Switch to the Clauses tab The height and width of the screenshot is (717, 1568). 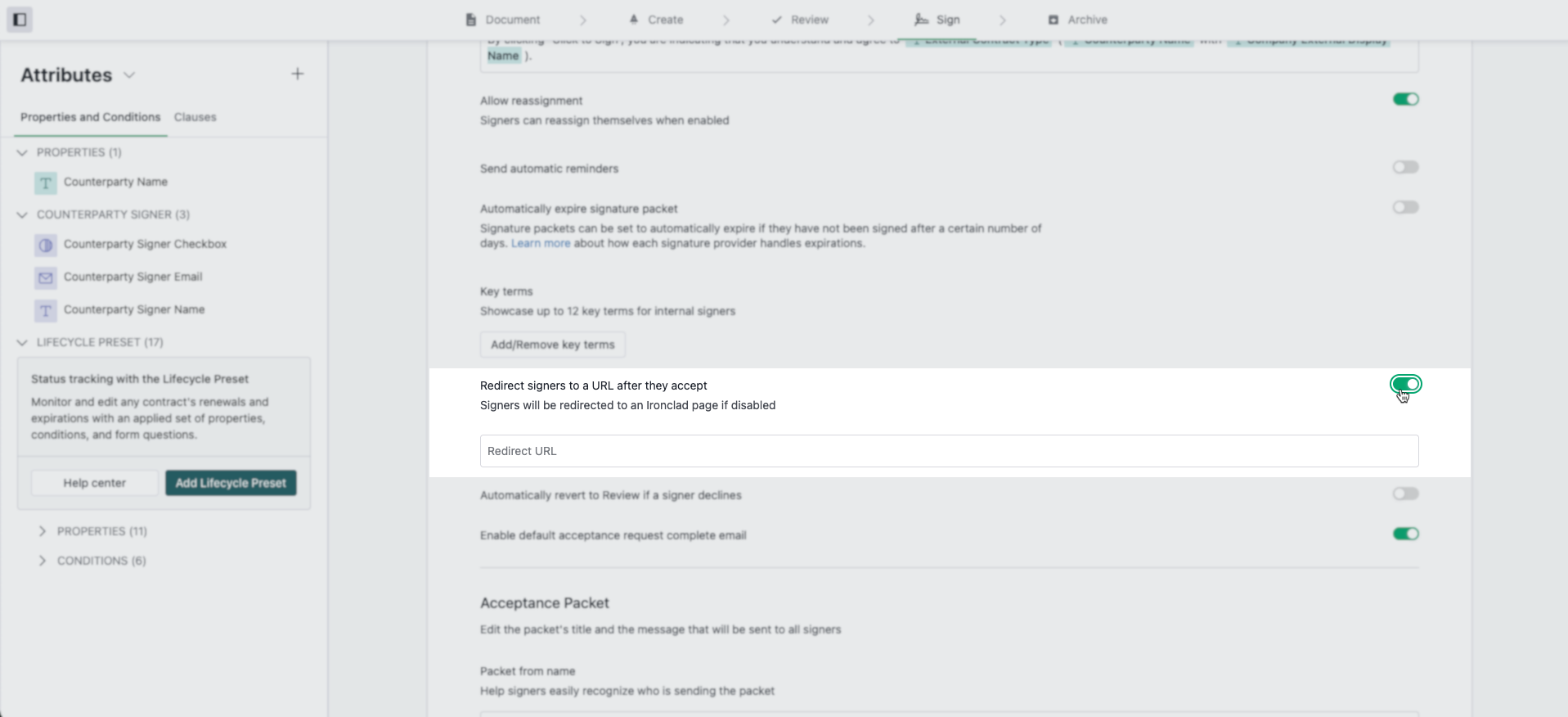[195, 117]
